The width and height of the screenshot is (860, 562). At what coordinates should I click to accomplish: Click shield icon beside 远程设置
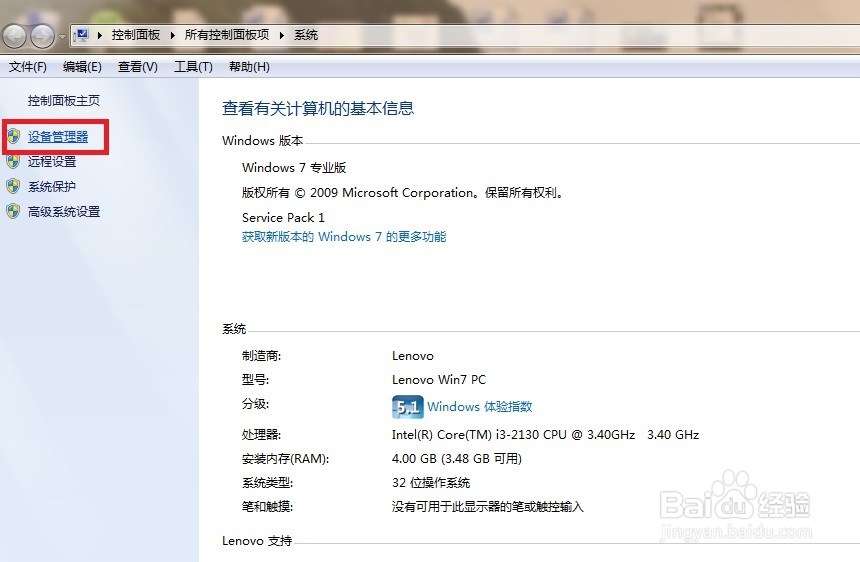(x=14, y=161)
